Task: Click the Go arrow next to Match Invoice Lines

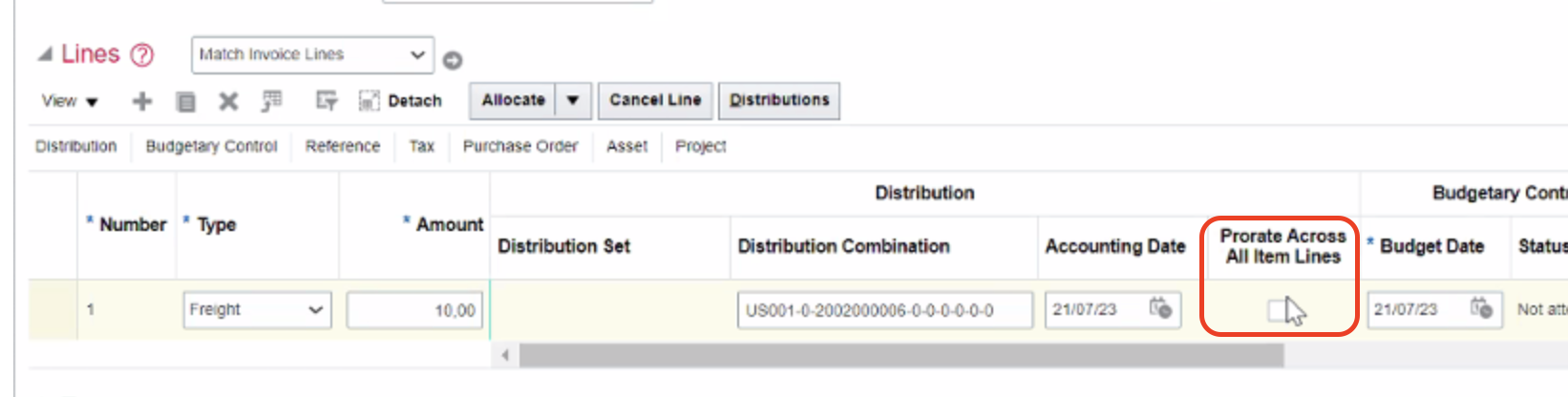Action: (x=453, y=60)
